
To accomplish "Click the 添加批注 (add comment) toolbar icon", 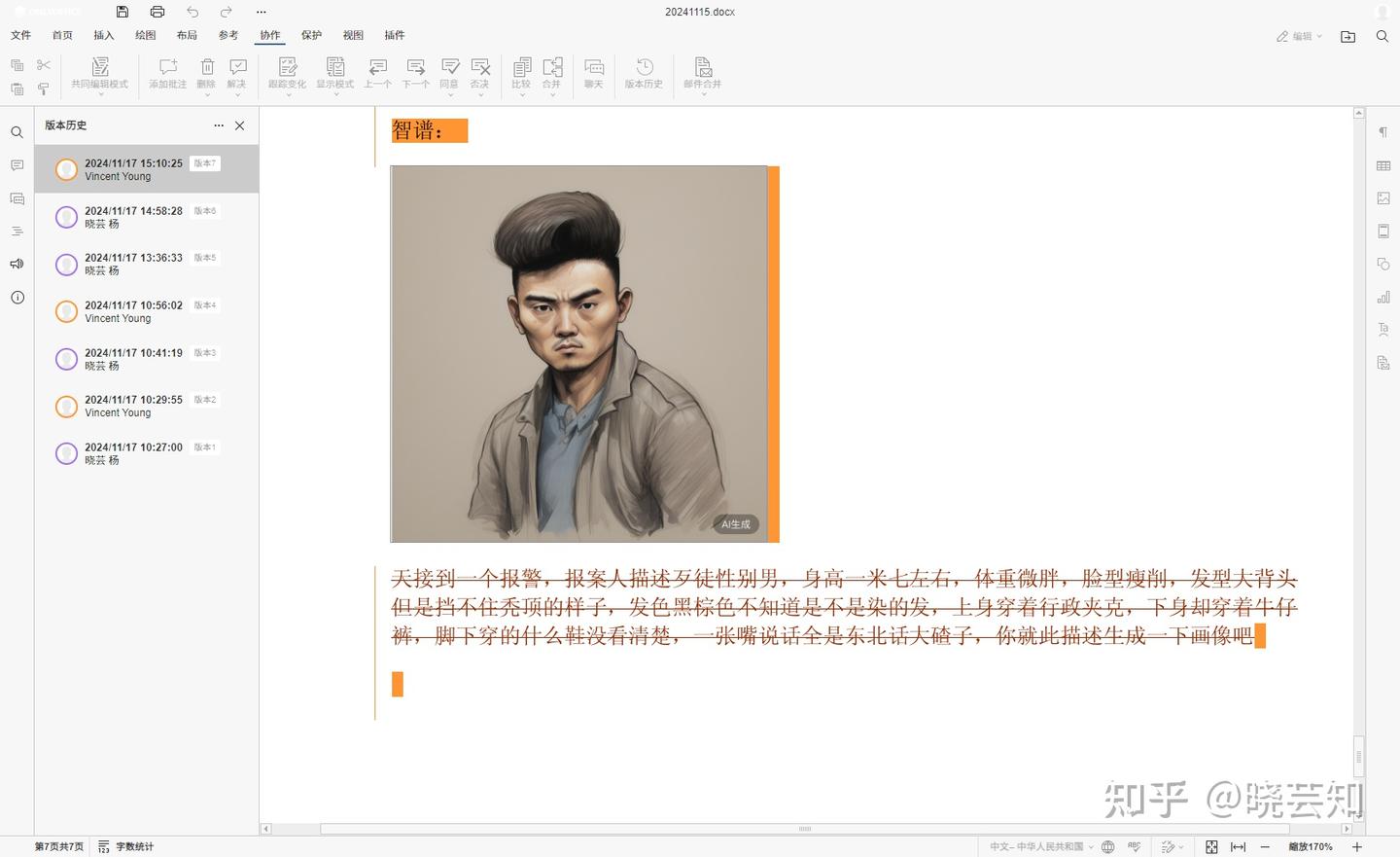I will pyautogui.click(x=167, y=73).
